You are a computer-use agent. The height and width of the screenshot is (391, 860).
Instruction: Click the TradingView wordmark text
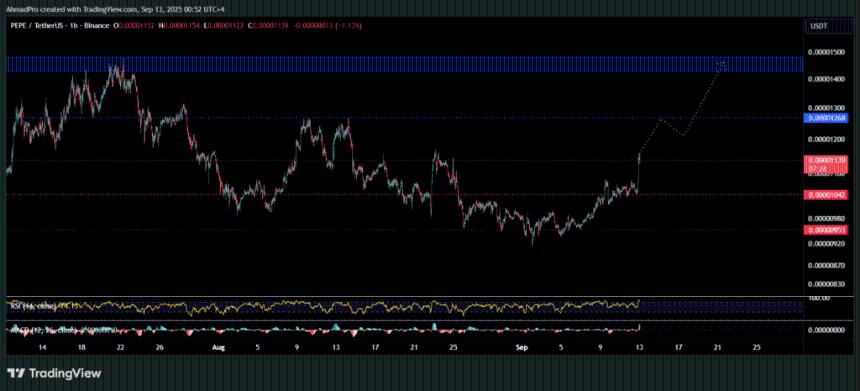point(65,373)
